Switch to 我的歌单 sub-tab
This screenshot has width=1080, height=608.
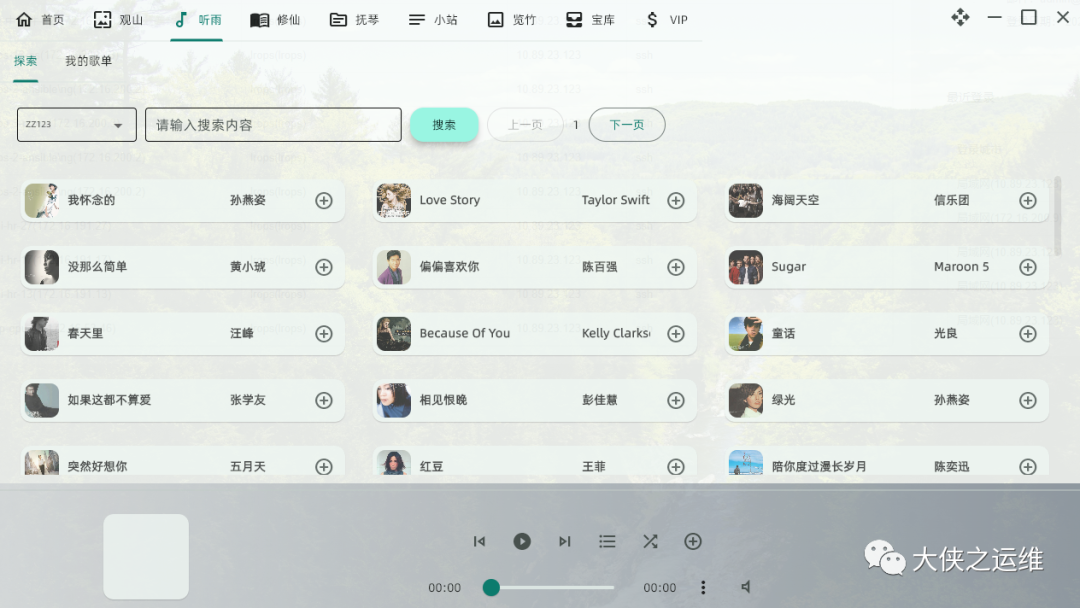[x=88, y=61]
